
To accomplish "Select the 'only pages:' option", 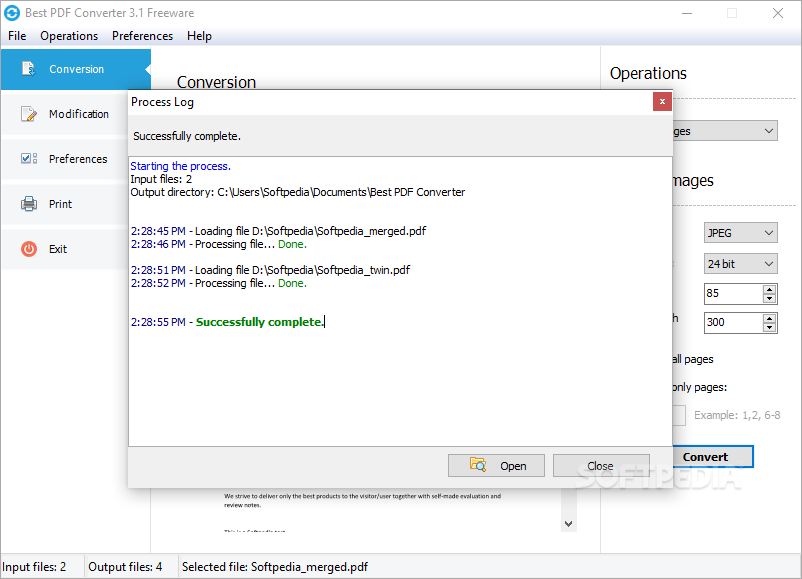I will point(699,387).
